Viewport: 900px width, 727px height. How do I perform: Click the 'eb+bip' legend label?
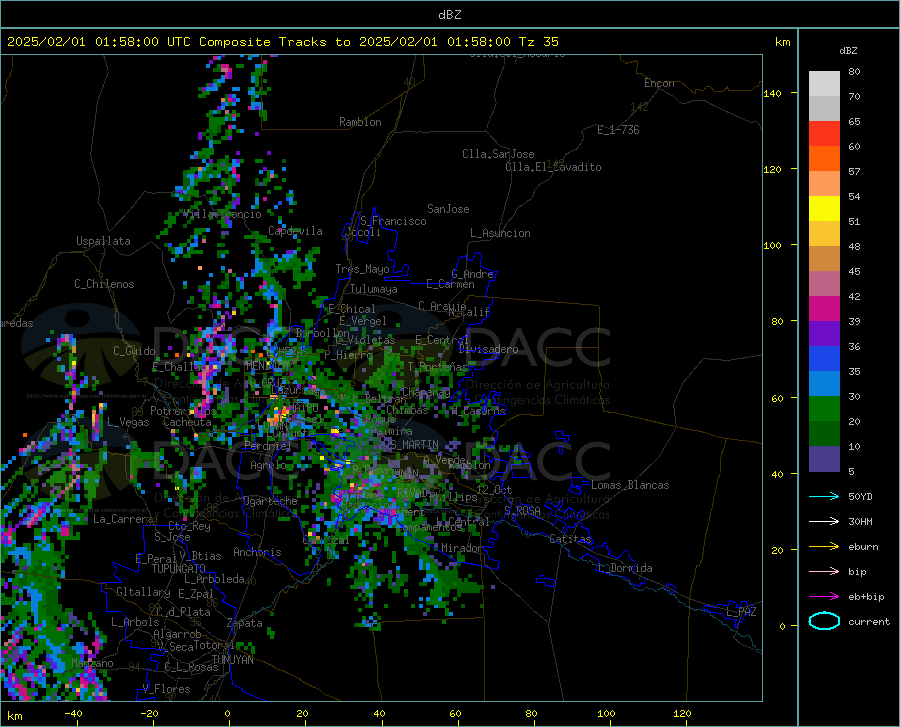[x=866, y=597]
